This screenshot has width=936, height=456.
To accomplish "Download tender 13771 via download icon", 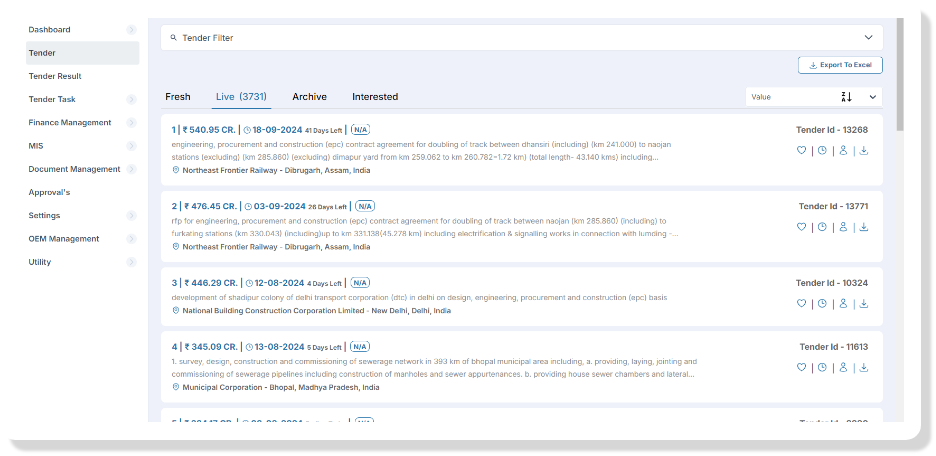I will click(x=864, y=227).
